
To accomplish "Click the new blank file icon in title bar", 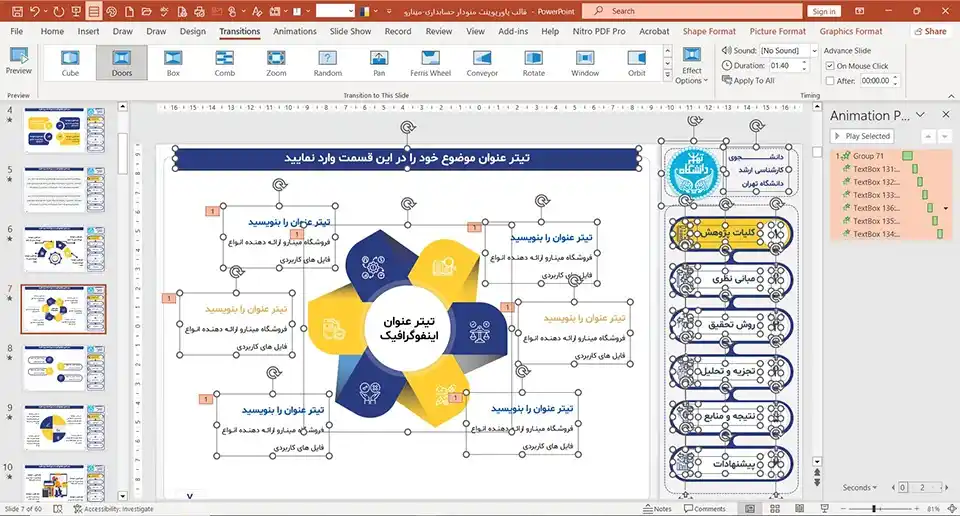I will (x=129, y=11).
